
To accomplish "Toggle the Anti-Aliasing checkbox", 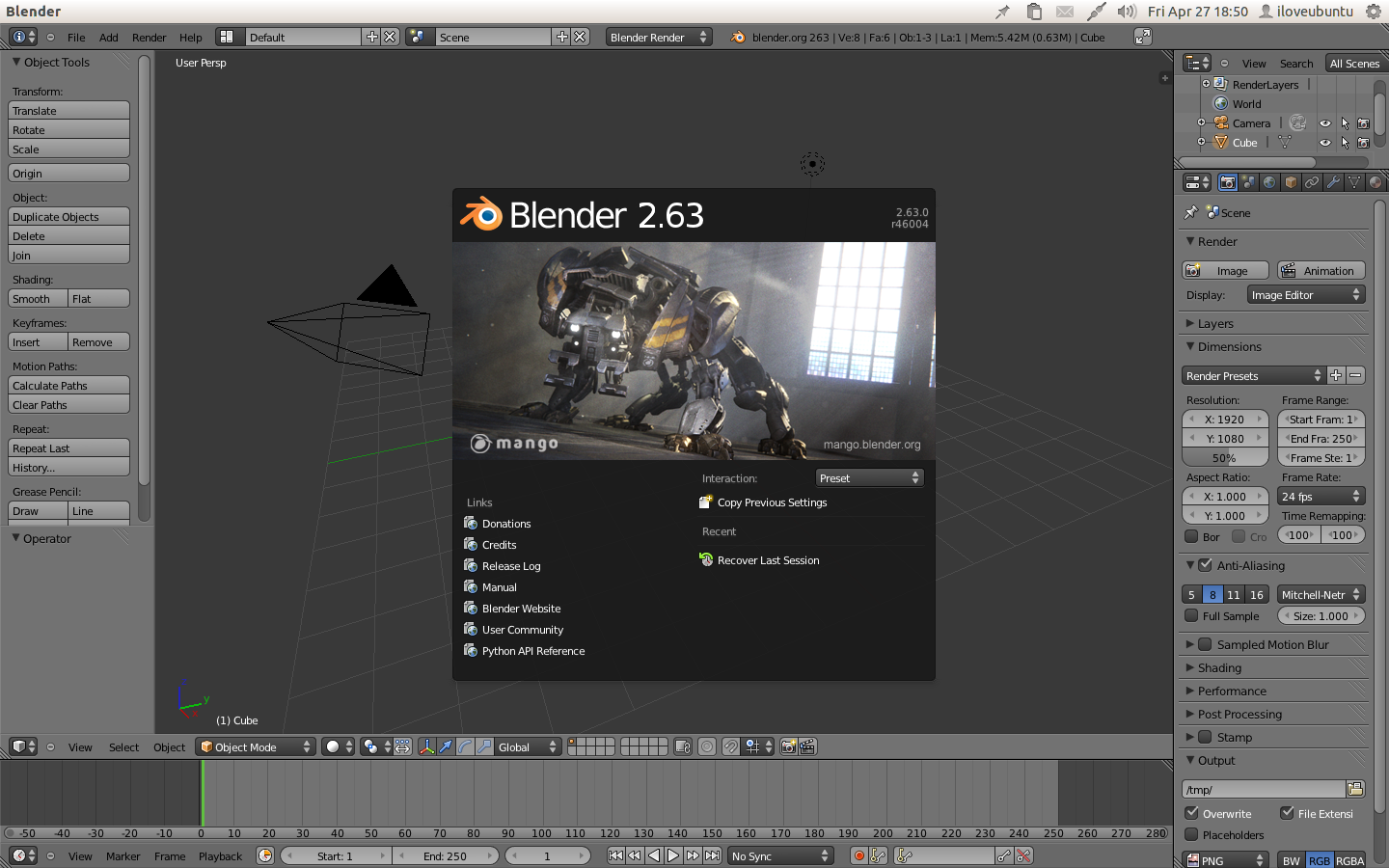I will [x=1205, y=565].
